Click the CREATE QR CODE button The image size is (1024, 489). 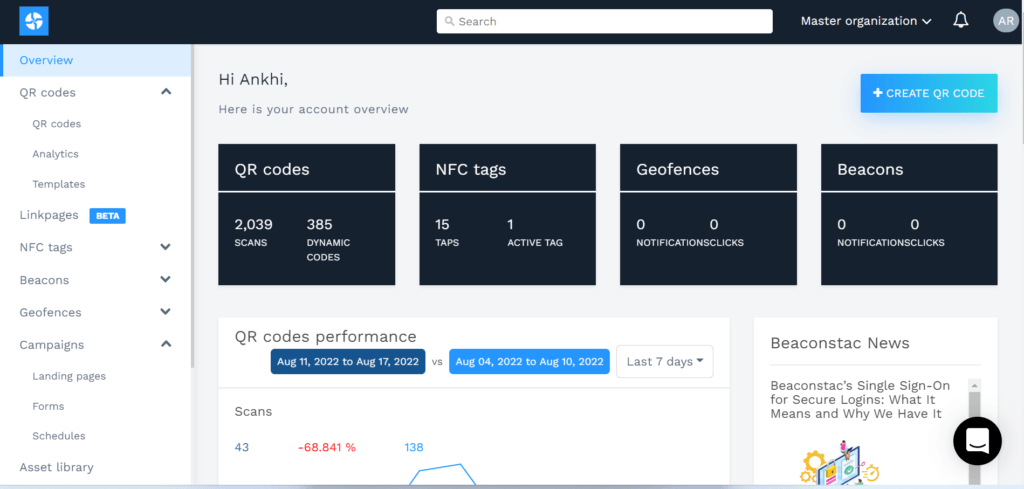[x=929, y=93]
